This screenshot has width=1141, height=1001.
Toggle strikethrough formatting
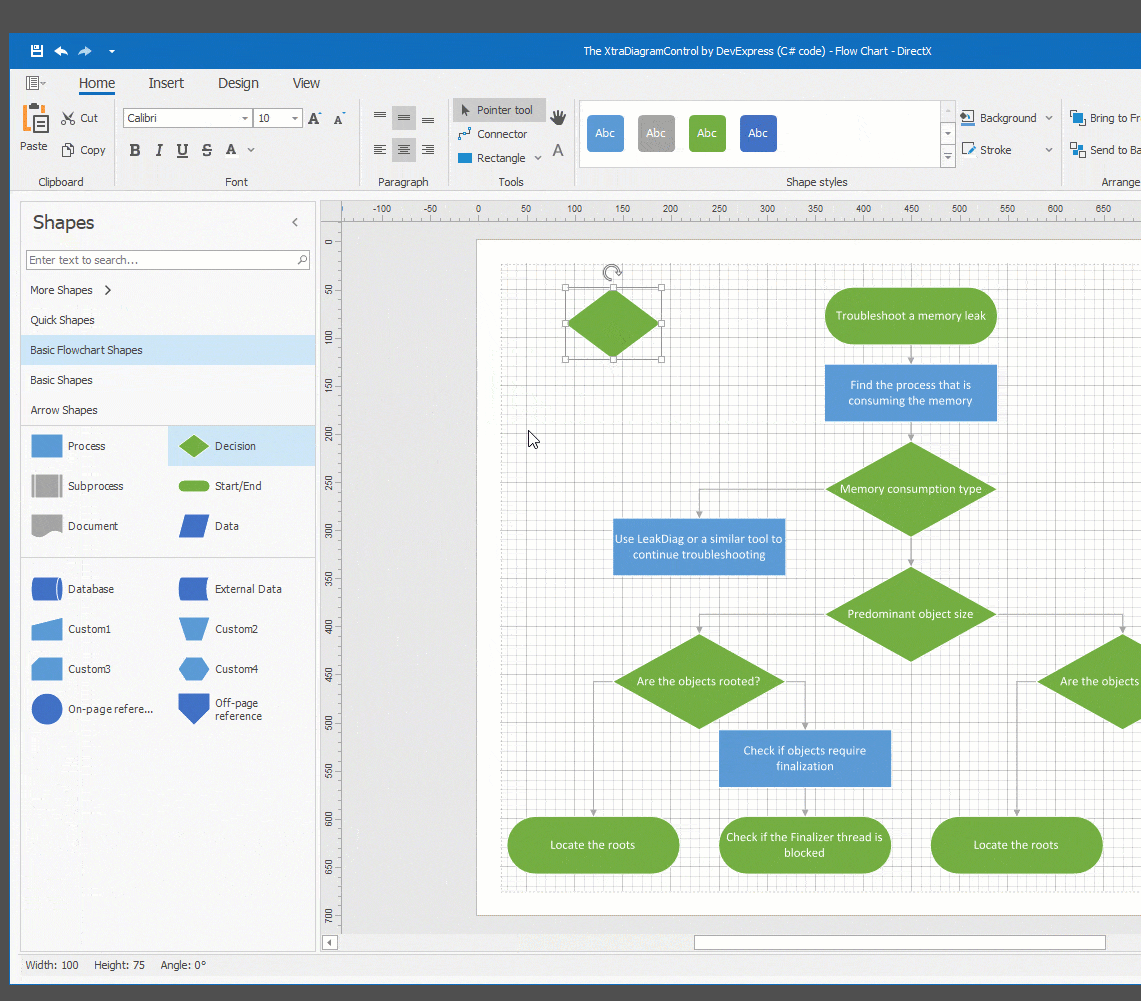click(207, 150)
